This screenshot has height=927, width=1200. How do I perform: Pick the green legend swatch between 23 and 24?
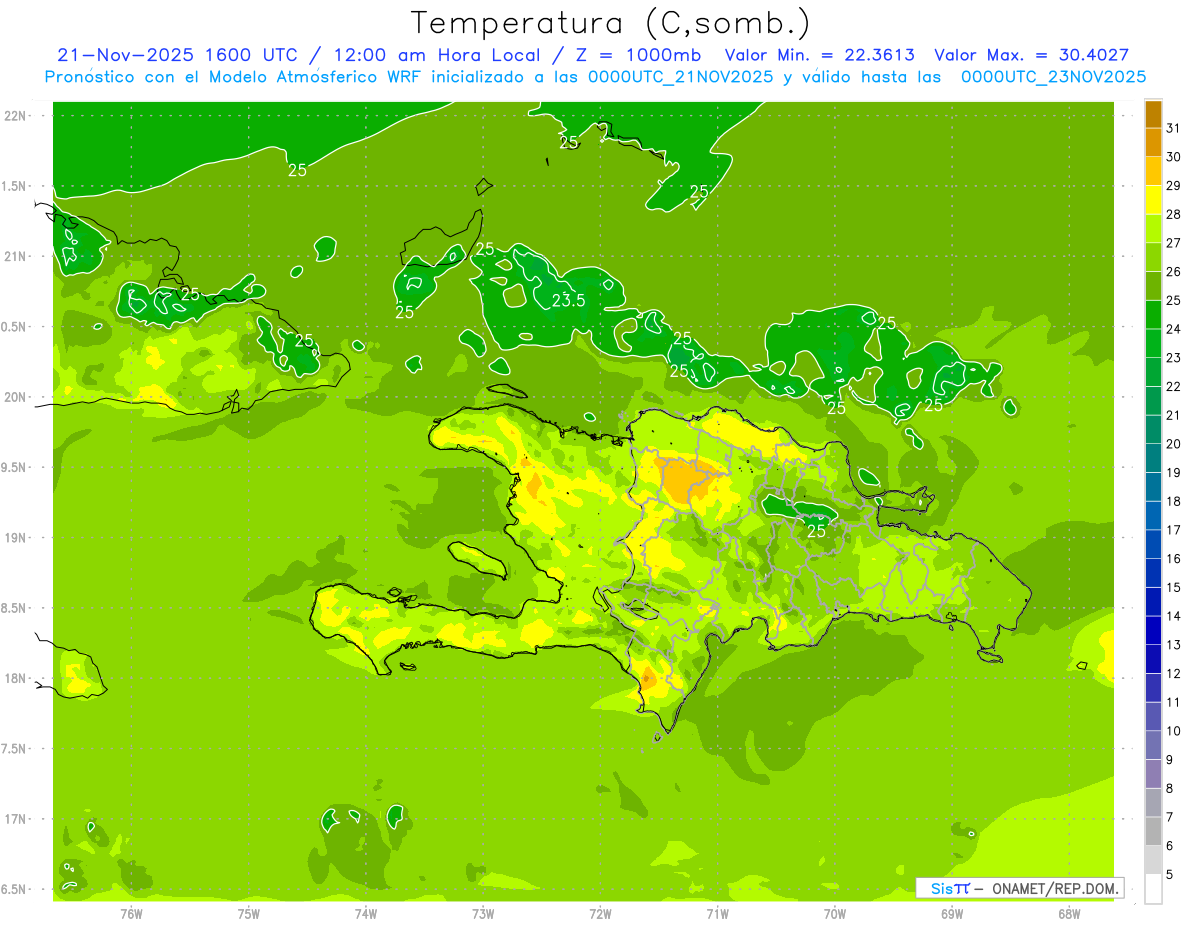point(1153,344)
